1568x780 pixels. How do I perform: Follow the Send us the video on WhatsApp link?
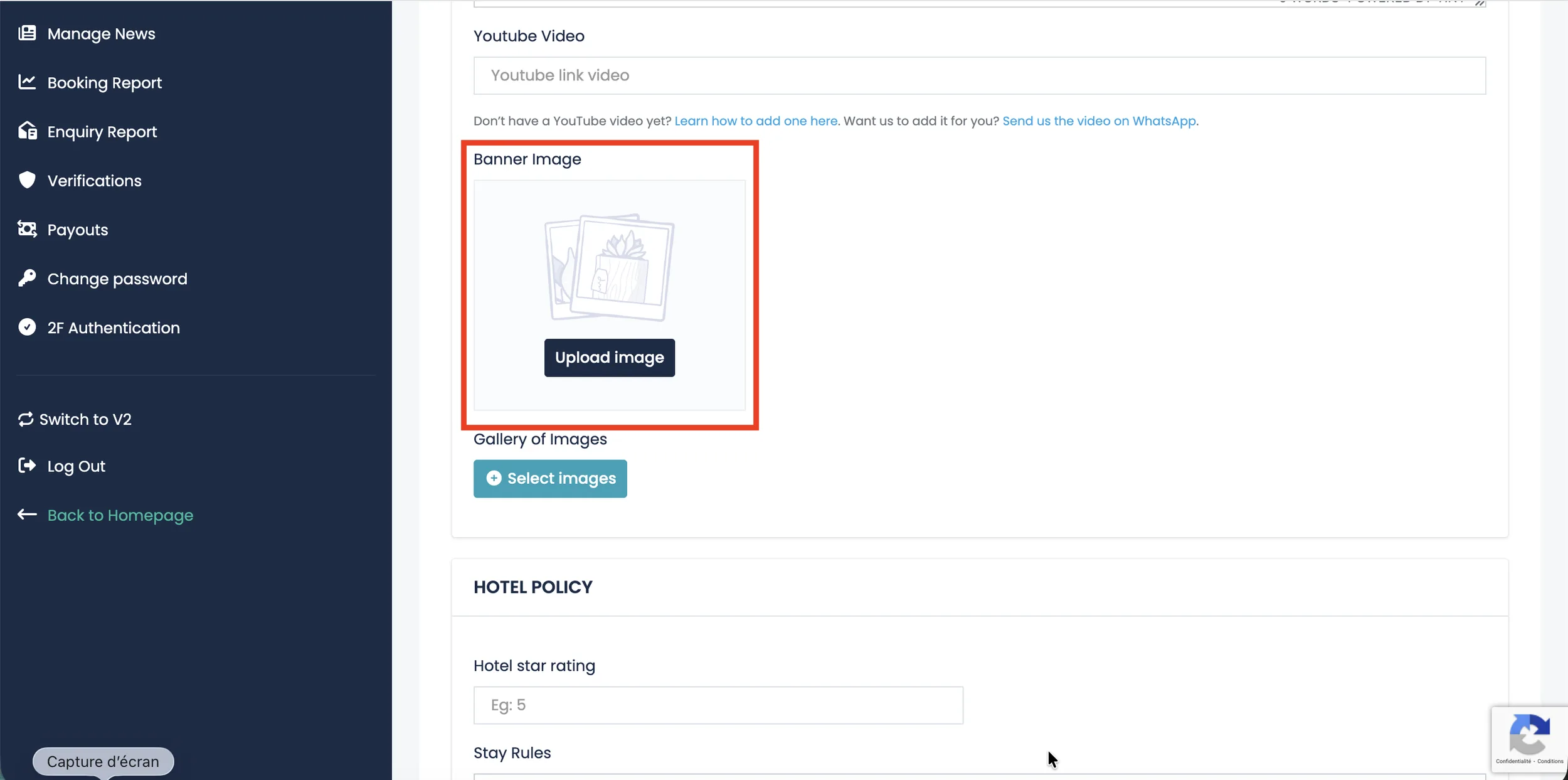click(x=1099, y=121)
